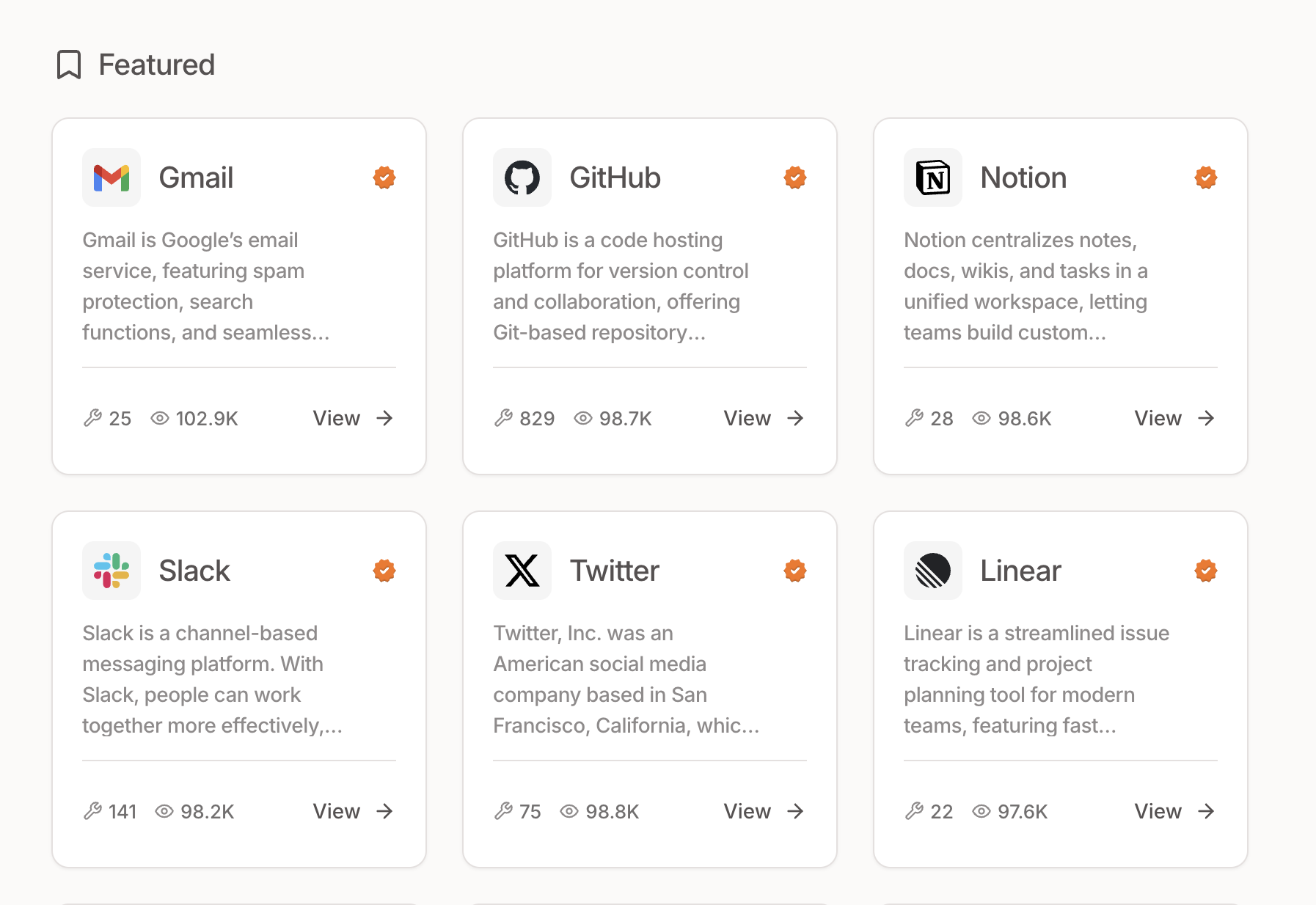Click the wrench tools icon on Slack card
The width and height of the screenshot is (1316, 905).
92,811
